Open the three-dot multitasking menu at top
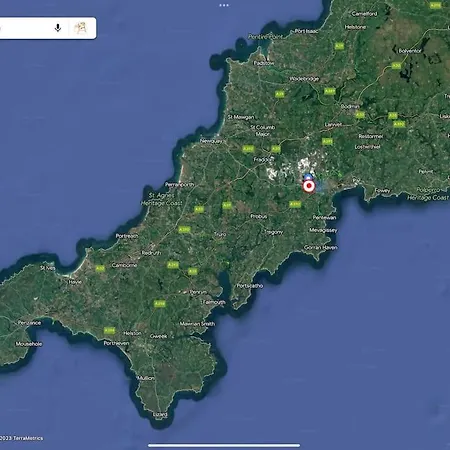The image size is (450, 450). click(224, 5)
